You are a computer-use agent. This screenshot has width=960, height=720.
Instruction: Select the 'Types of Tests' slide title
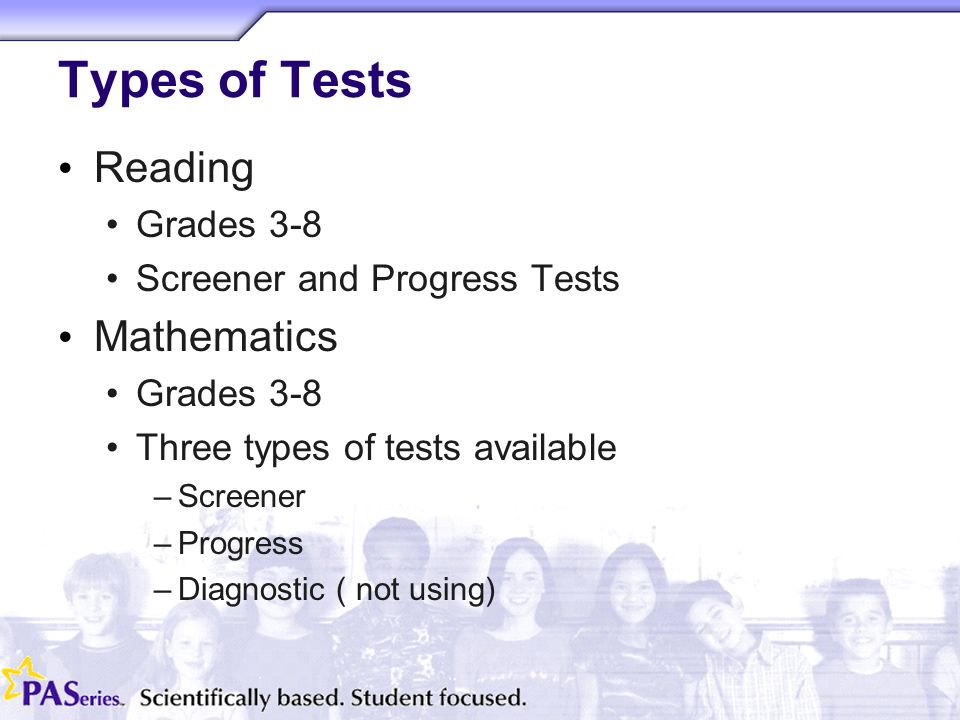pyautogui.click(x=234, y=81)
